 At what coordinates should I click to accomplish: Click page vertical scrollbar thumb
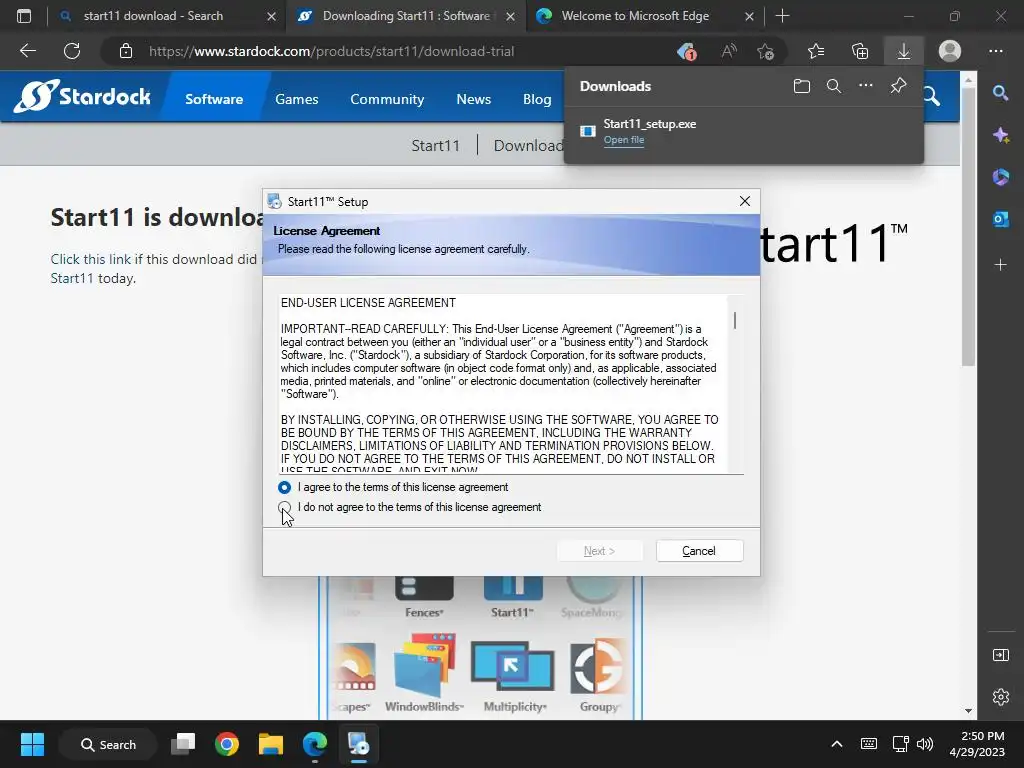pyautogui.click(x=968, y=227)
